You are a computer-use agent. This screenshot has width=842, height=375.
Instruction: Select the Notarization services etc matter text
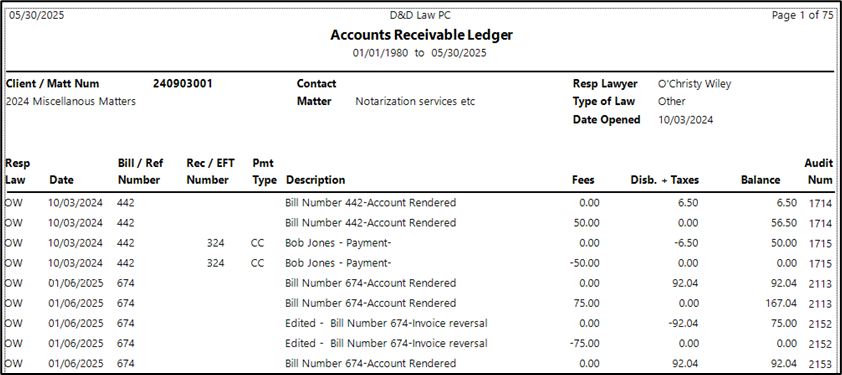click(x=415, y=102)
